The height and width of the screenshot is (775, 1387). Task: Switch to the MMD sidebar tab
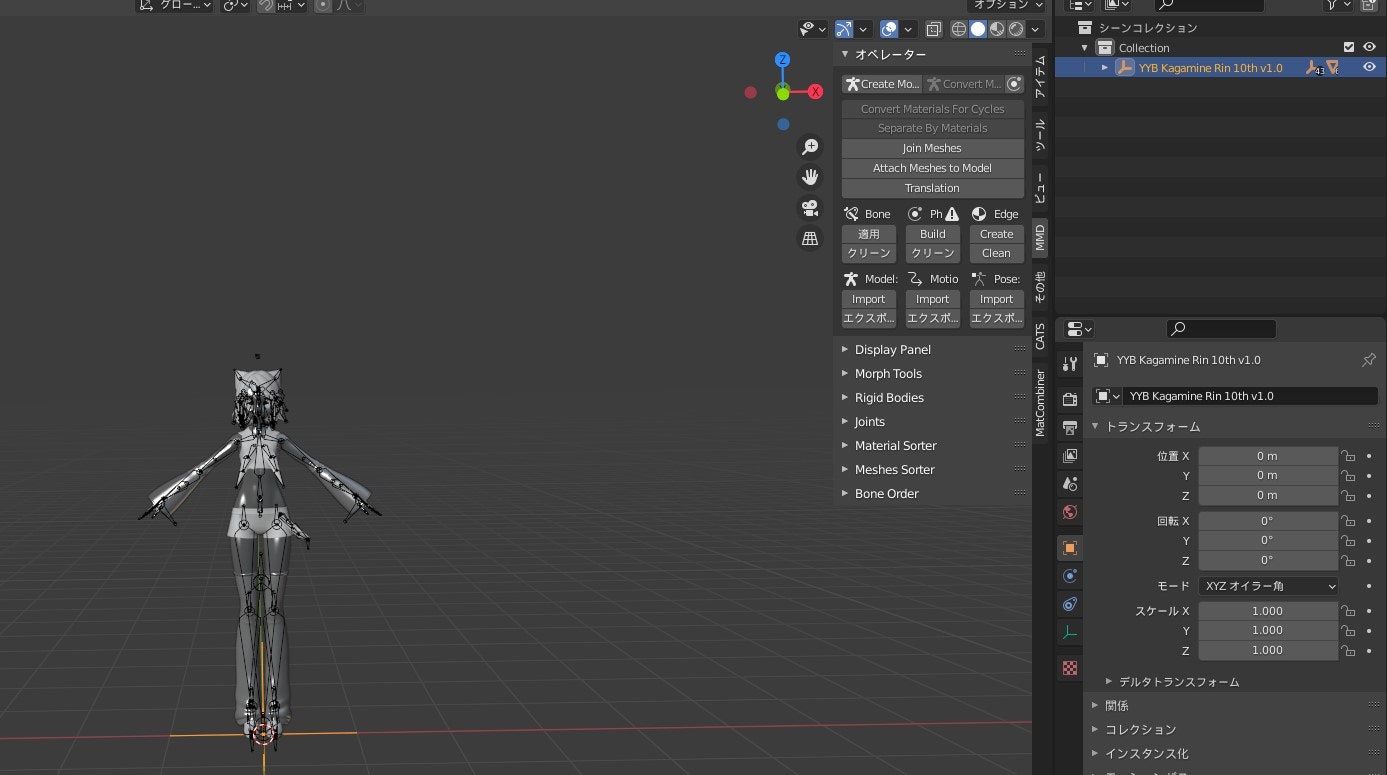tap(1040, 238)
